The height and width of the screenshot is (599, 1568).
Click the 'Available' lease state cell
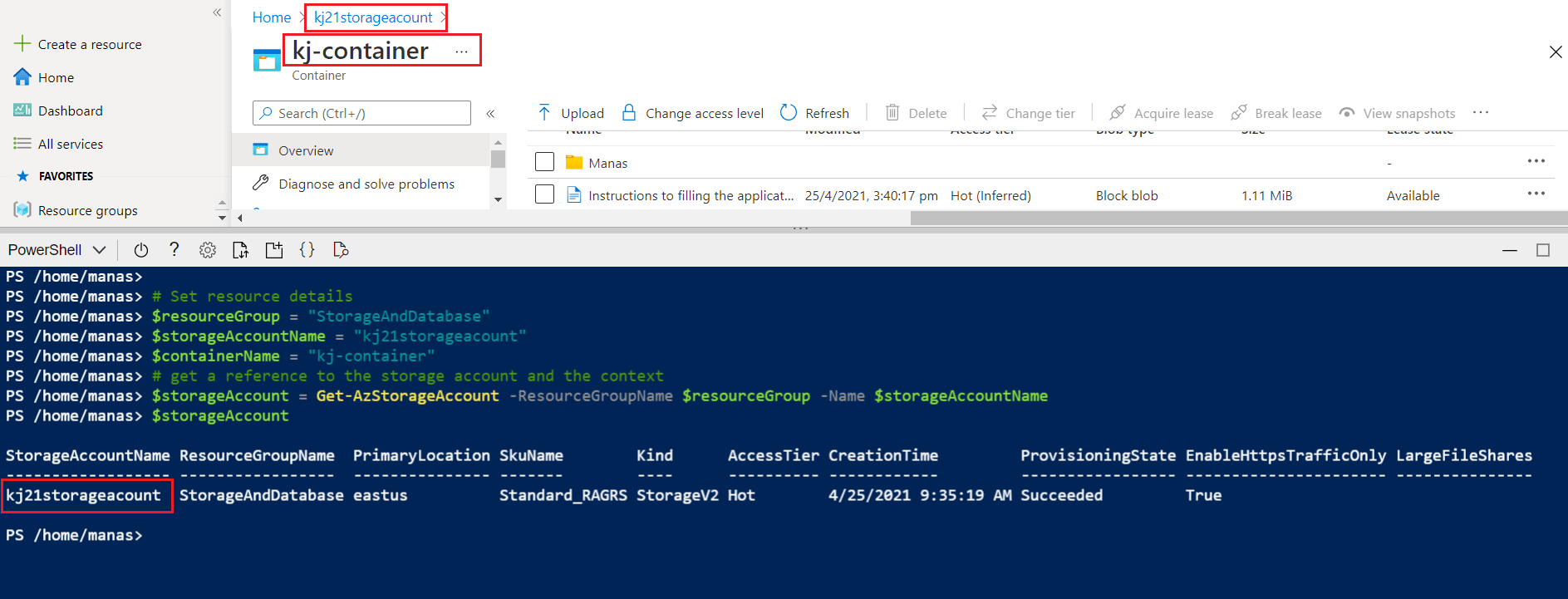click(x=1413, y=195)
